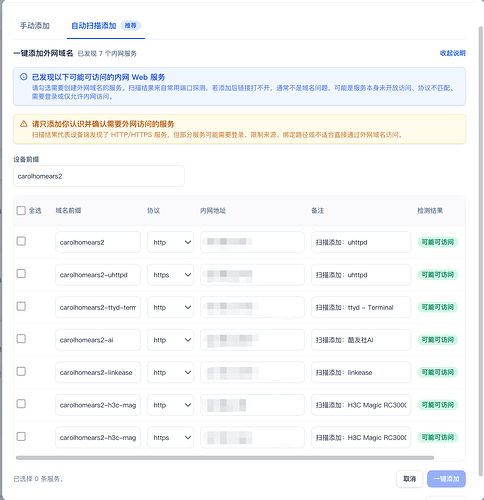
Task: Click the 推荐 badge next to scan tab
Action: [x=130, y=26]
